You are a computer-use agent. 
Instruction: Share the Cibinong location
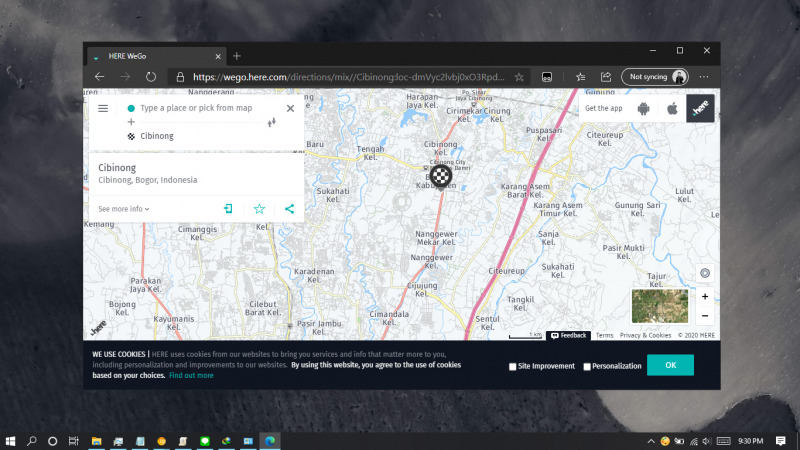click(x=289, y=209)
